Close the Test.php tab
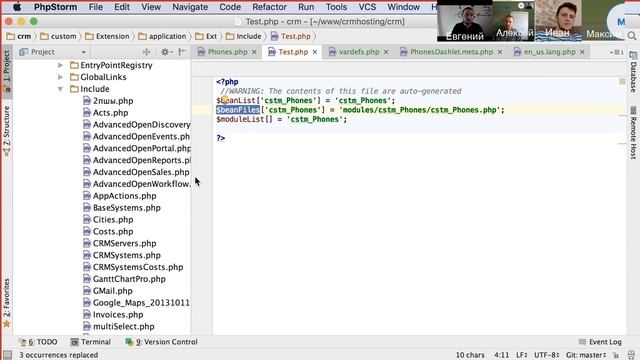This screenshot has height=360, width=640. pos(315,52)
